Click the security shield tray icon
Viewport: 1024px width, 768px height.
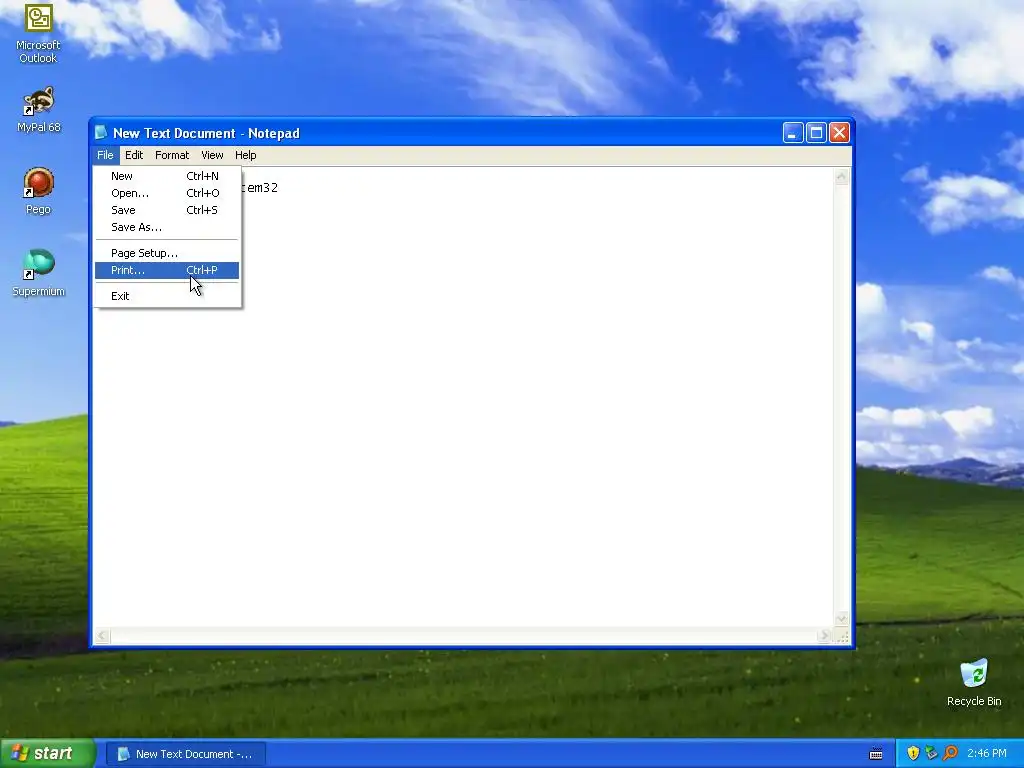pyautogui.click(x=913, y=753)
